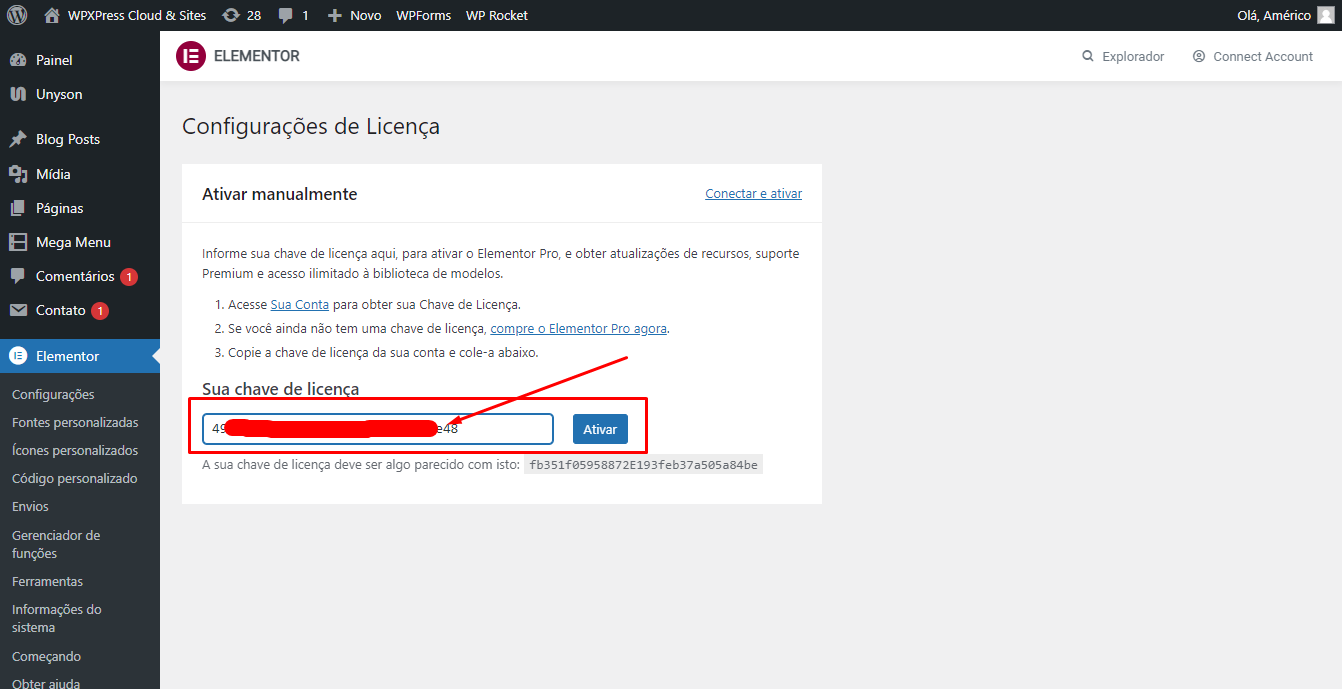1342x689 pixels.
Task: Follow the Sua Conta link
Action: [x=300, y=304]
